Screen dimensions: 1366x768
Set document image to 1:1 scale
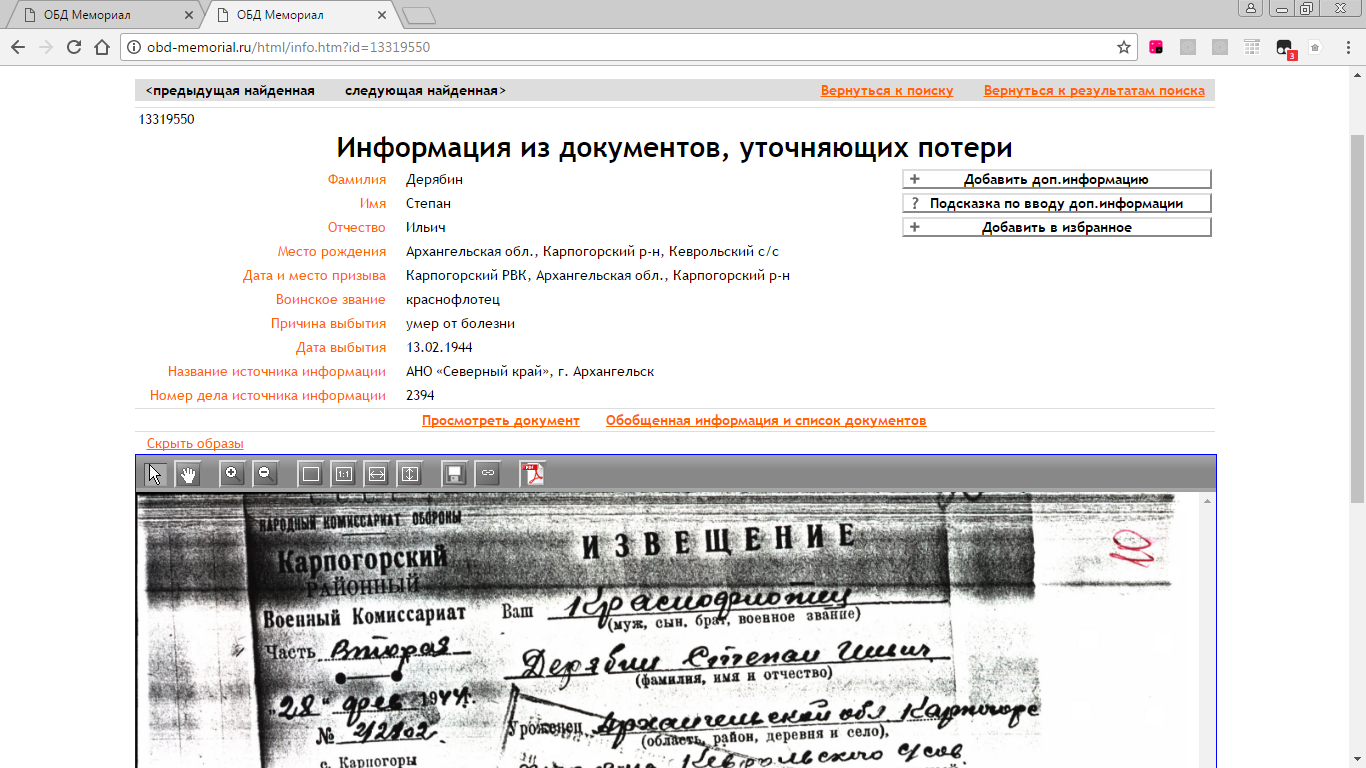[x=343, y=474]
